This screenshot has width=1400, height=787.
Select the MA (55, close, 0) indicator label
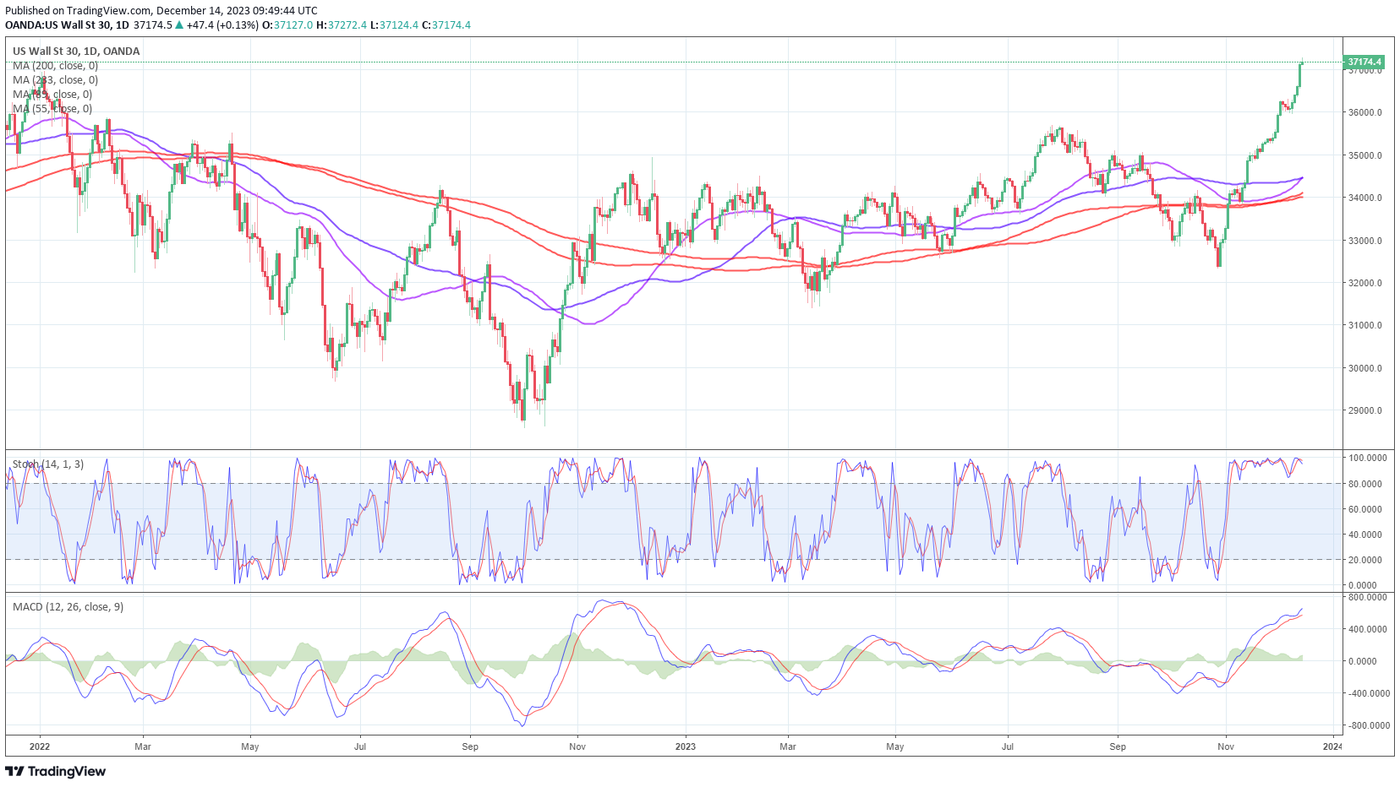[52, 108]
